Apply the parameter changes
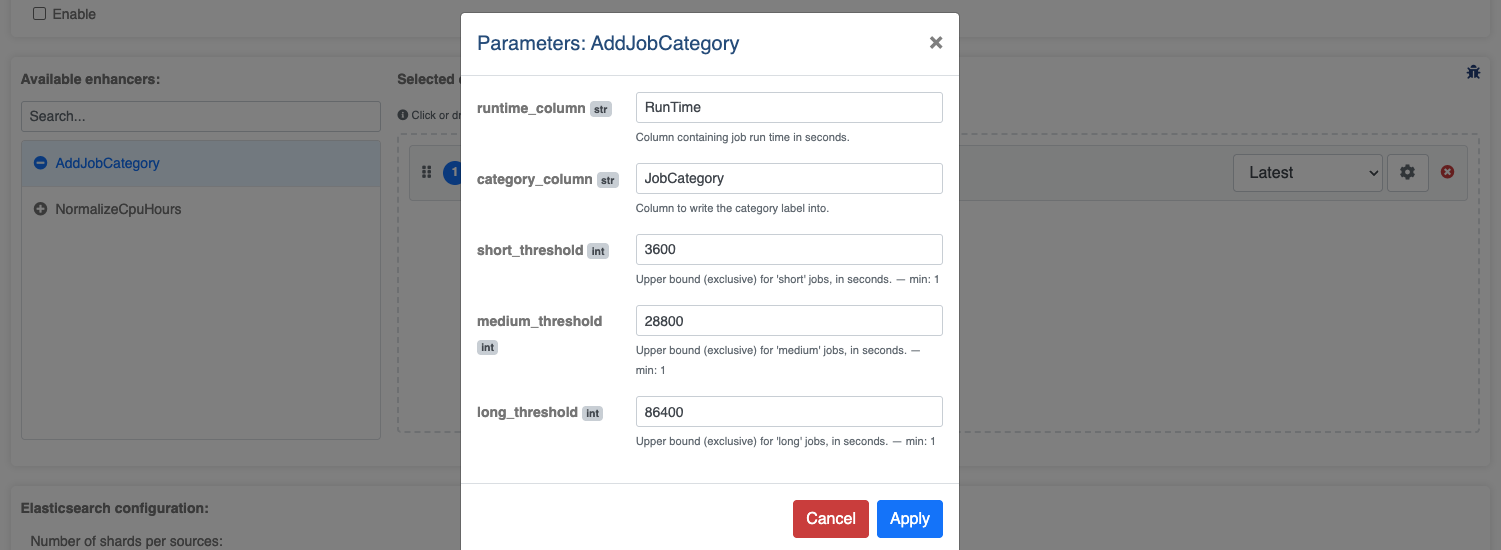 coord(910,518)
